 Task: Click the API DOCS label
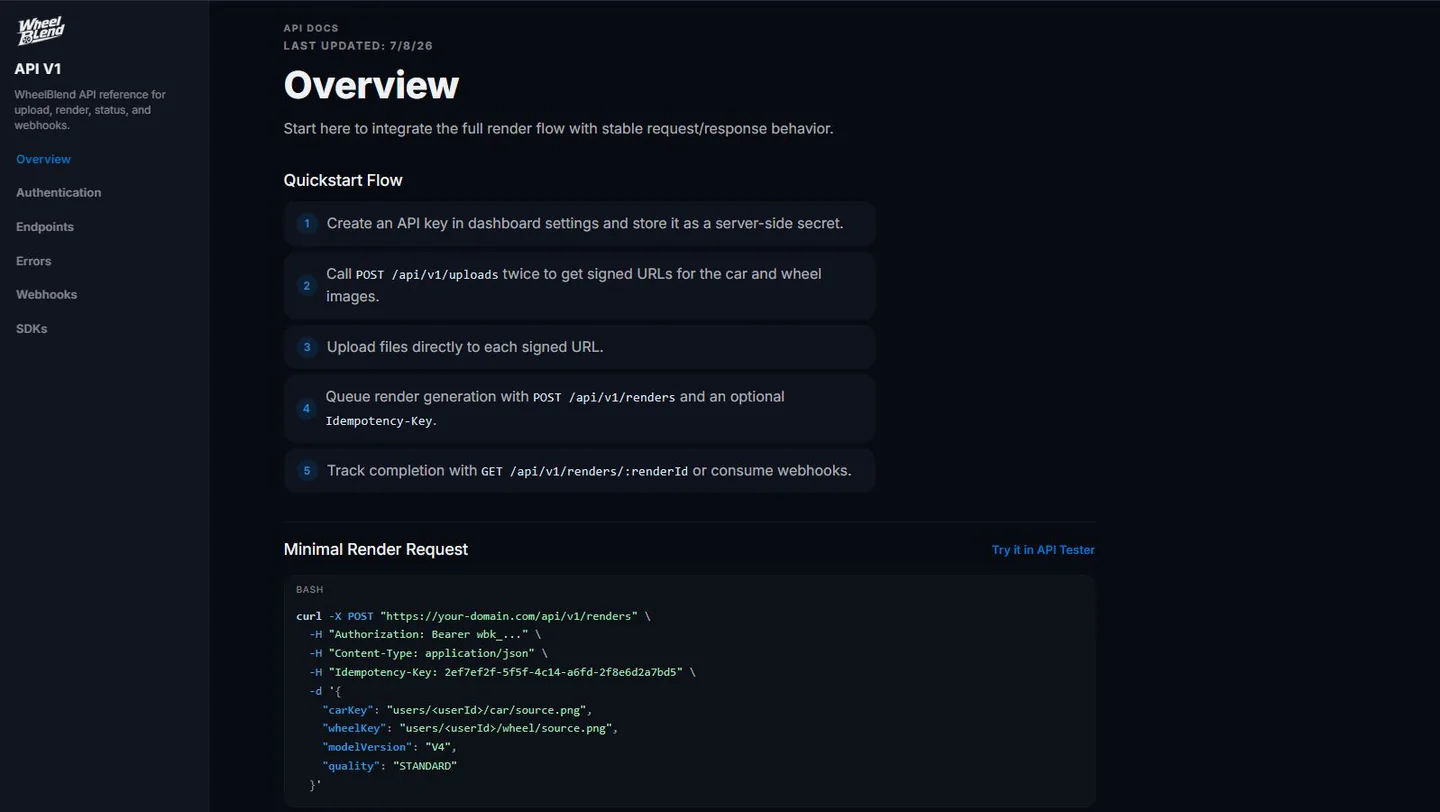point(311,29)
